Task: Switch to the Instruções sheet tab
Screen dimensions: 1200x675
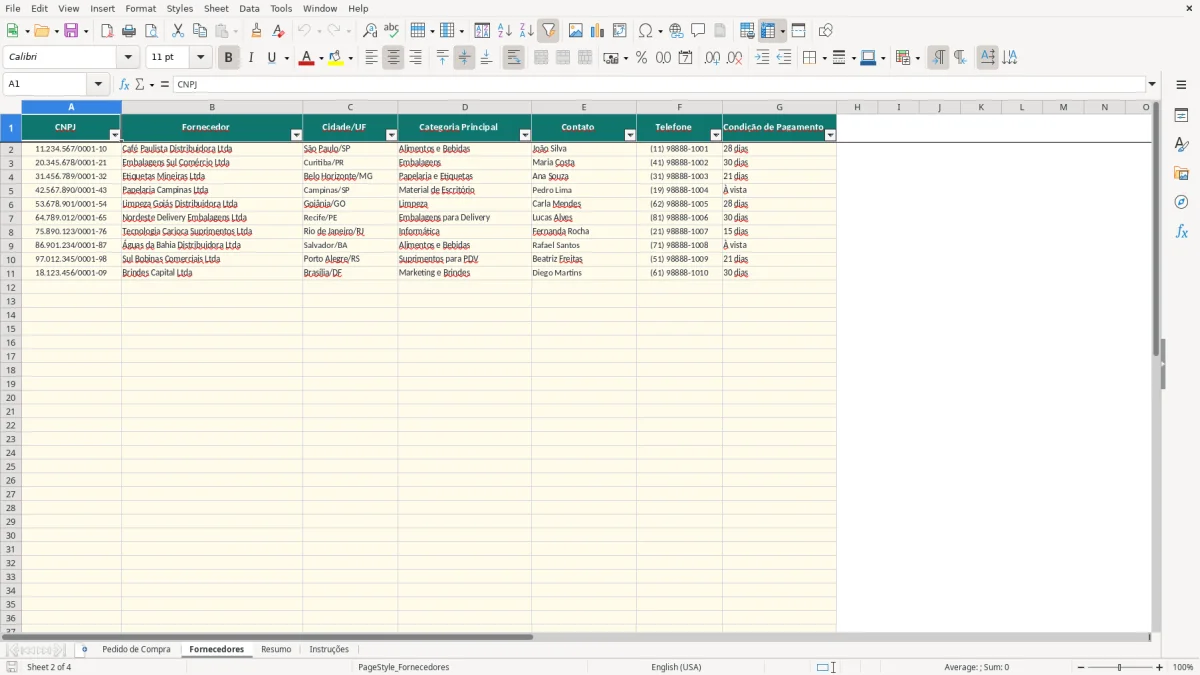Action: (x=329, y=650)
